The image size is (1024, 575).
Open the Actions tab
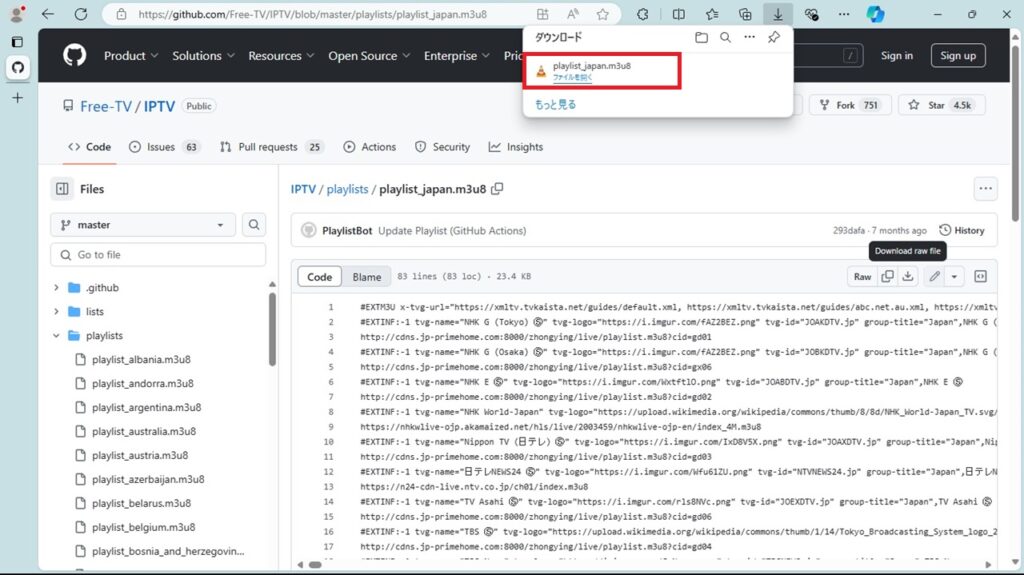370,147
